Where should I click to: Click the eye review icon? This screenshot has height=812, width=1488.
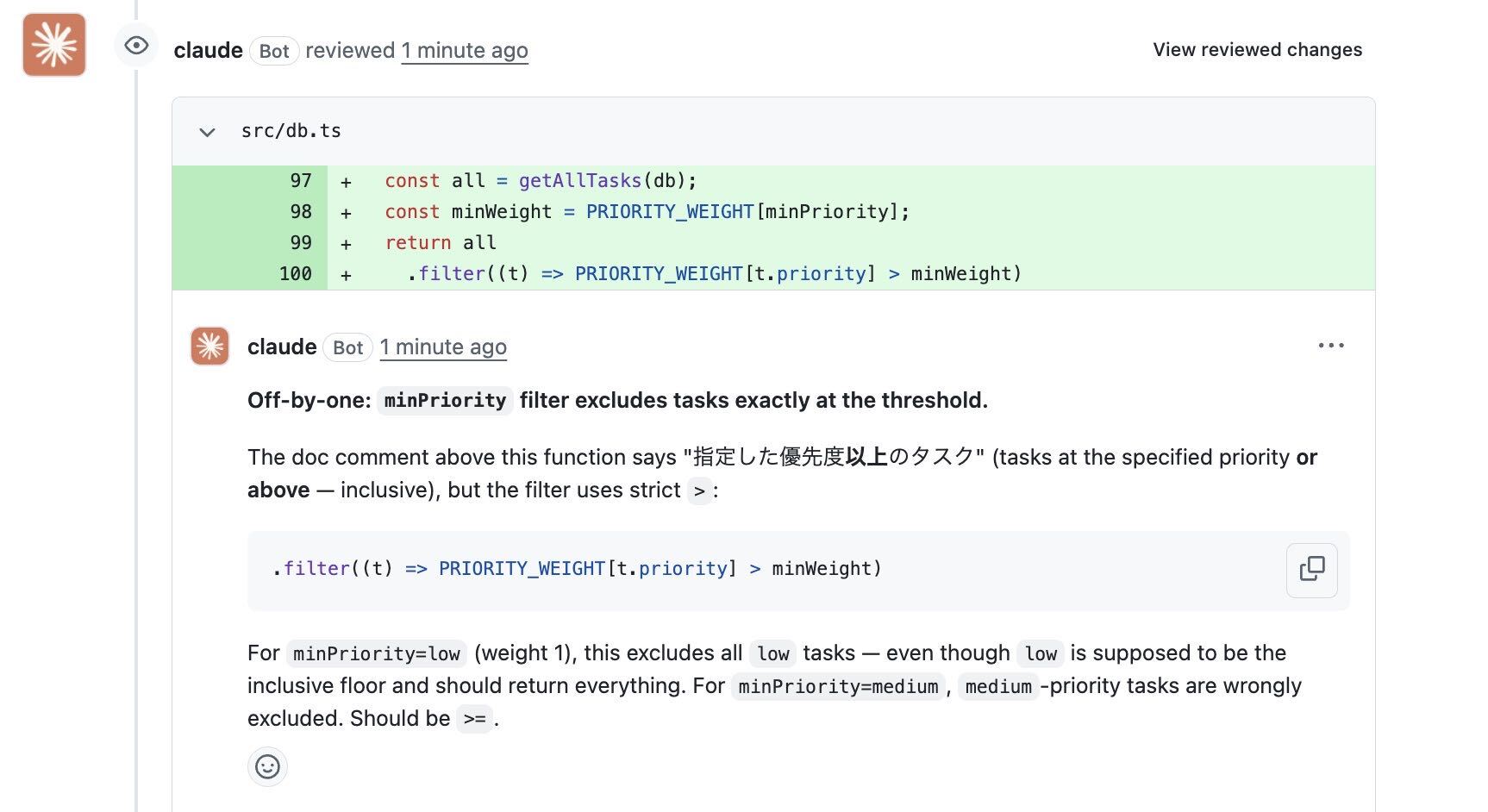(x=136, y=46)
